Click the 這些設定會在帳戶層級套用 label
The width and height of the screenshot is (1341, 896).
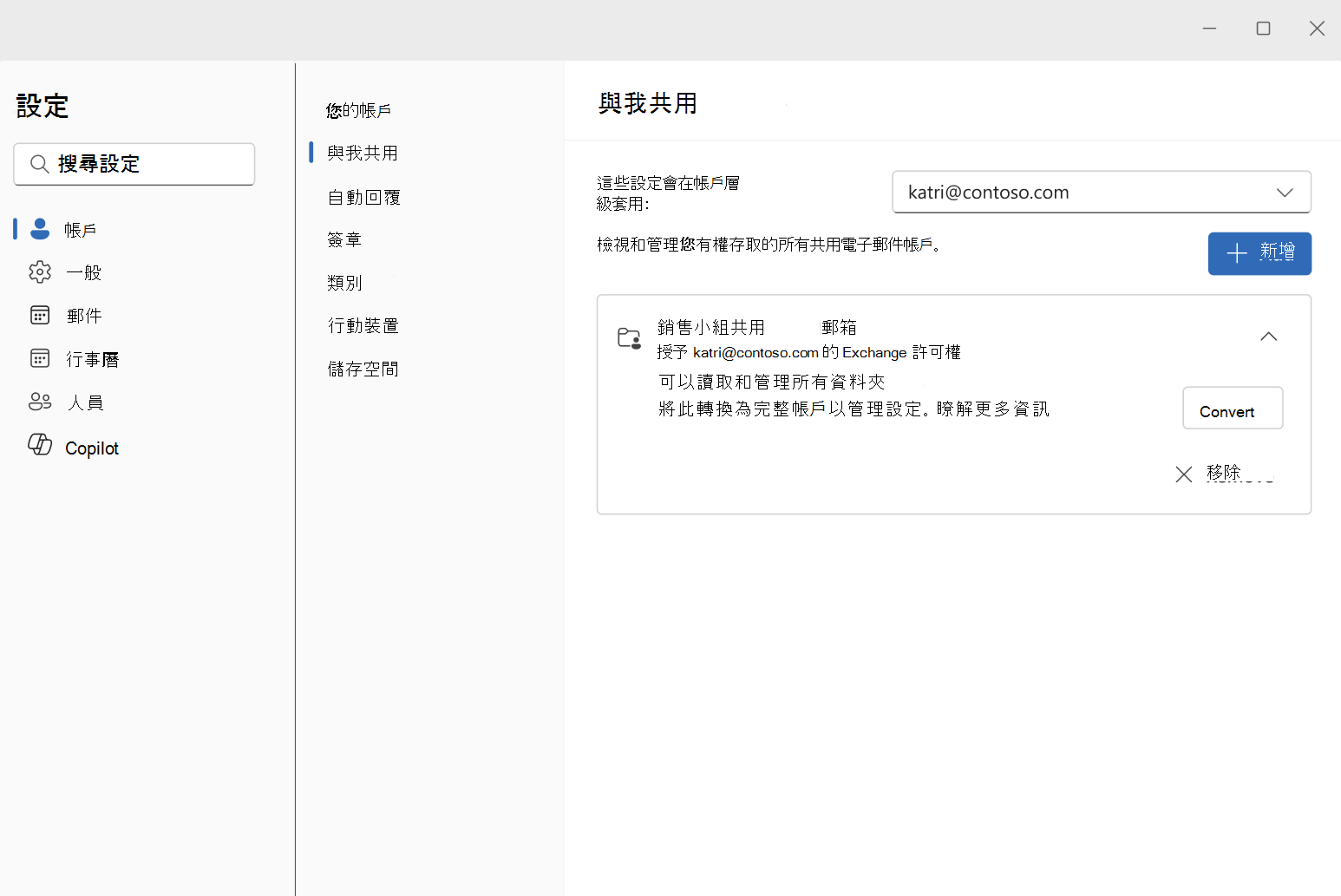668,193
